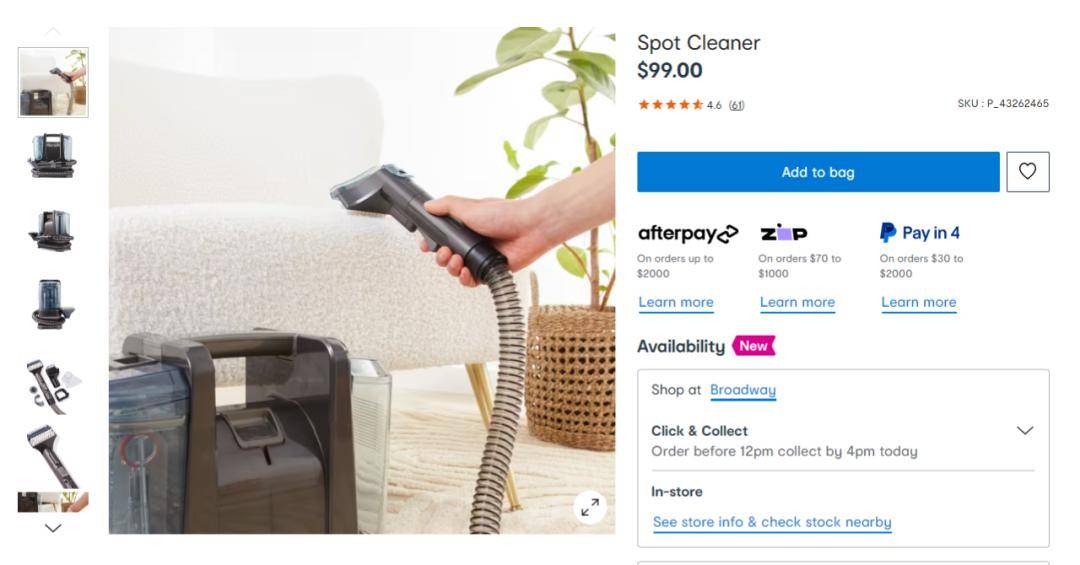Open Pay in 4 Learn more link

(918, 302)
